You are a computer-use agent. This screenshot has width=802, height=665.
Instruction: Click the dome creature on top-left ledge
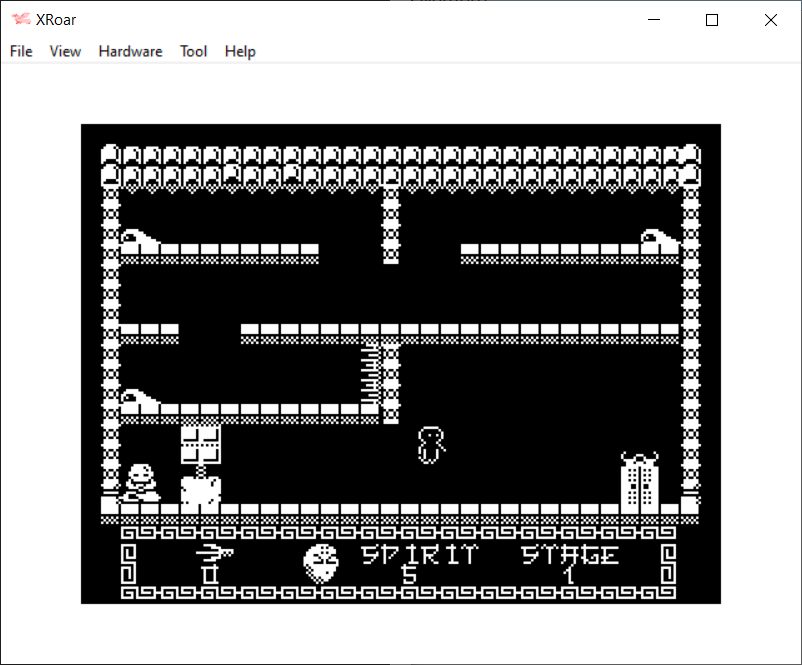coord(137,240)
